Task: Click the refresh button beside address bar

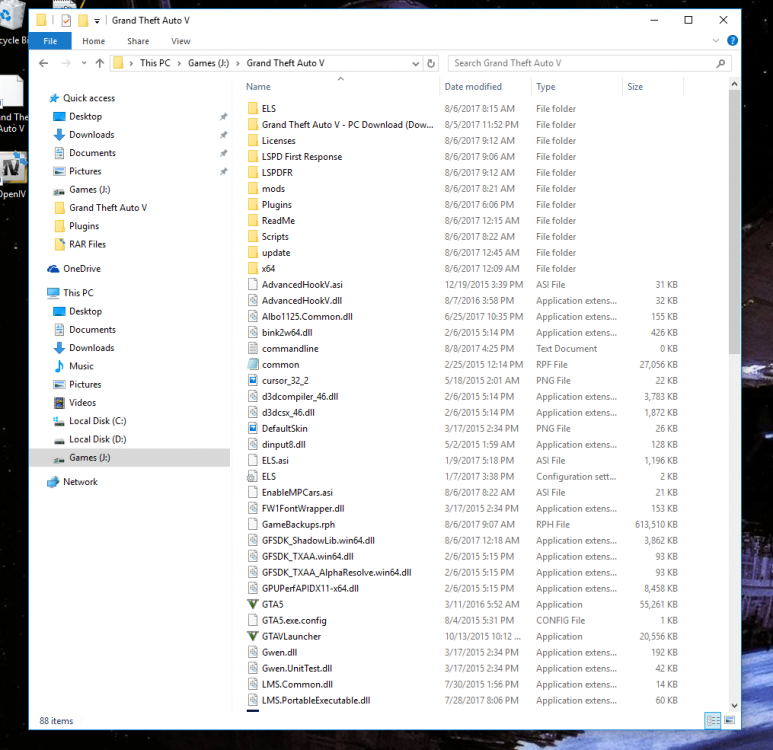Action: pos(431,63)
